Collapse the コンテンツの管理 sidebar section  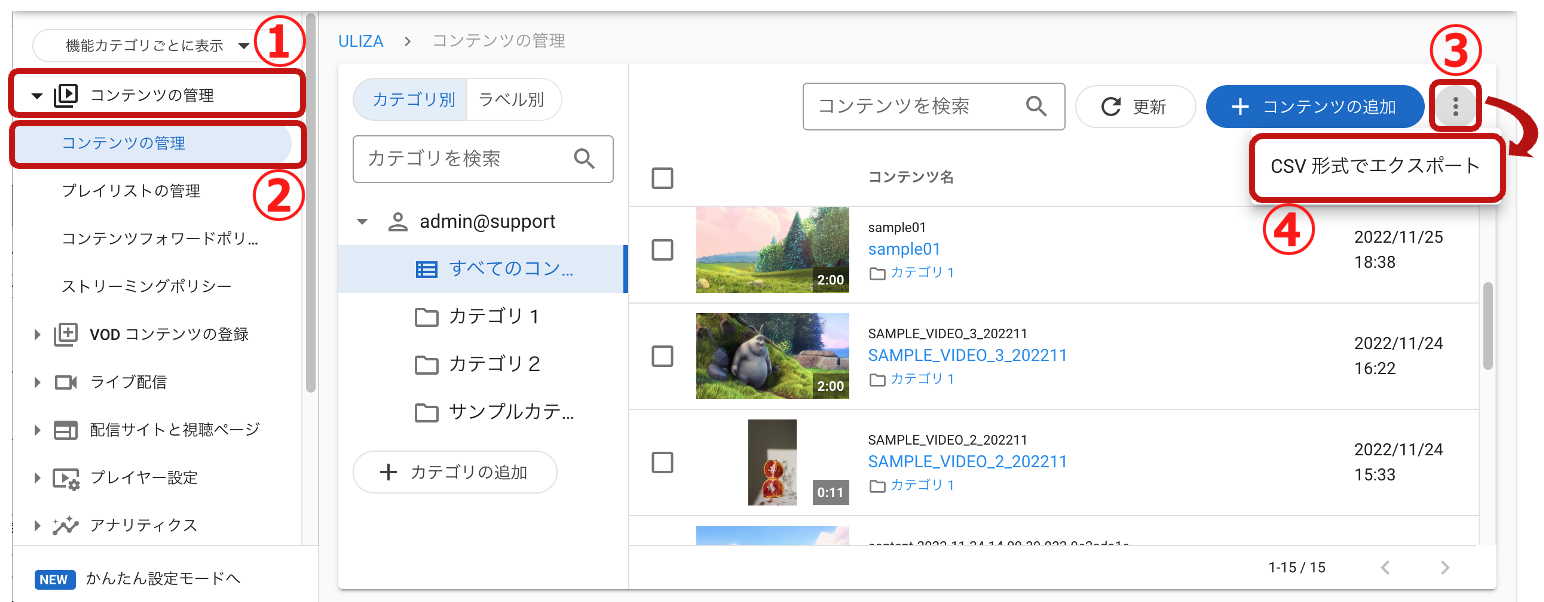pyautogui.click(x=38, y=93)
